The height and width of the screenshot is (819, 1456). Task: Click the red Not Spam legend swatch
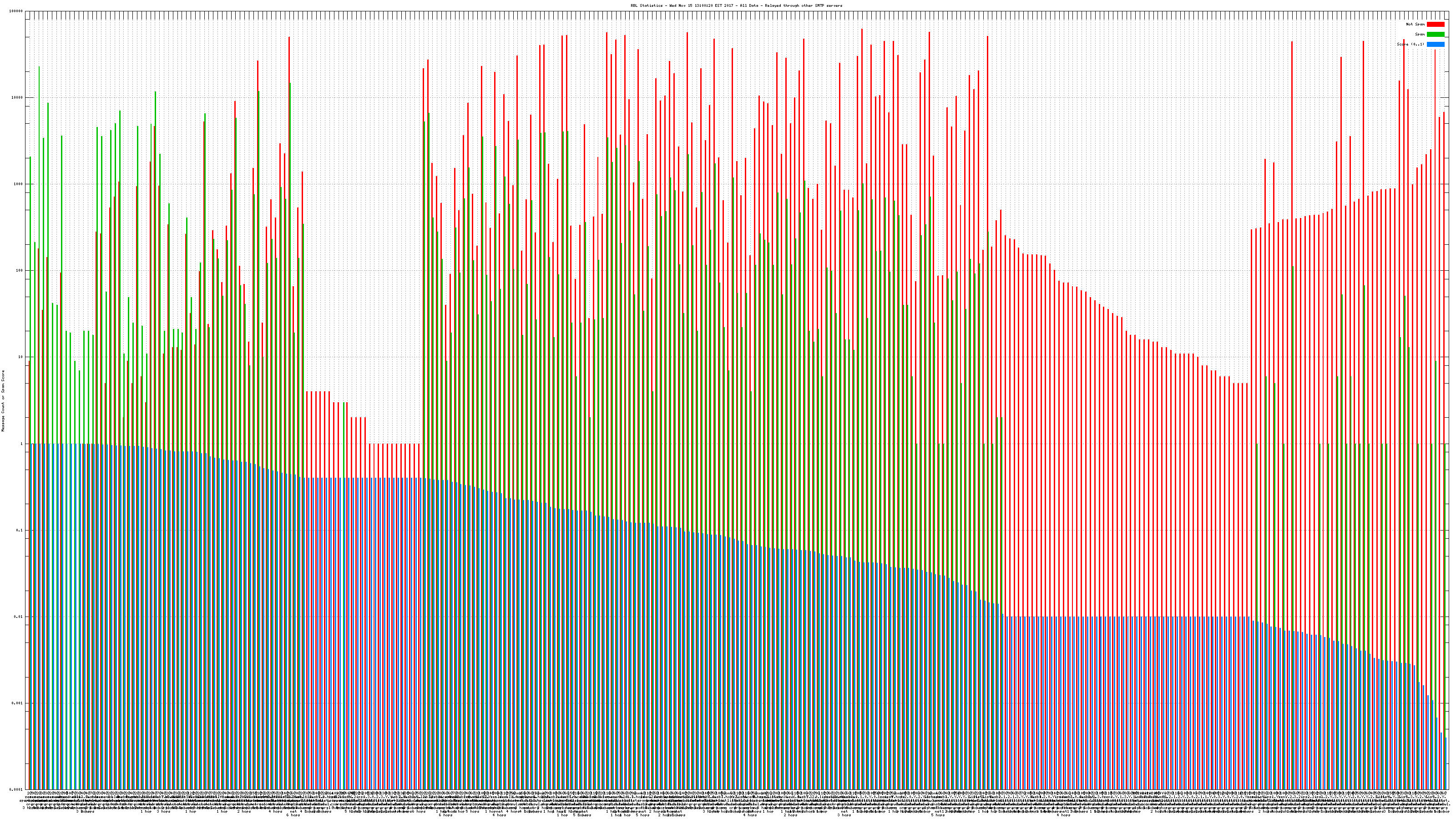[1435, 24]
